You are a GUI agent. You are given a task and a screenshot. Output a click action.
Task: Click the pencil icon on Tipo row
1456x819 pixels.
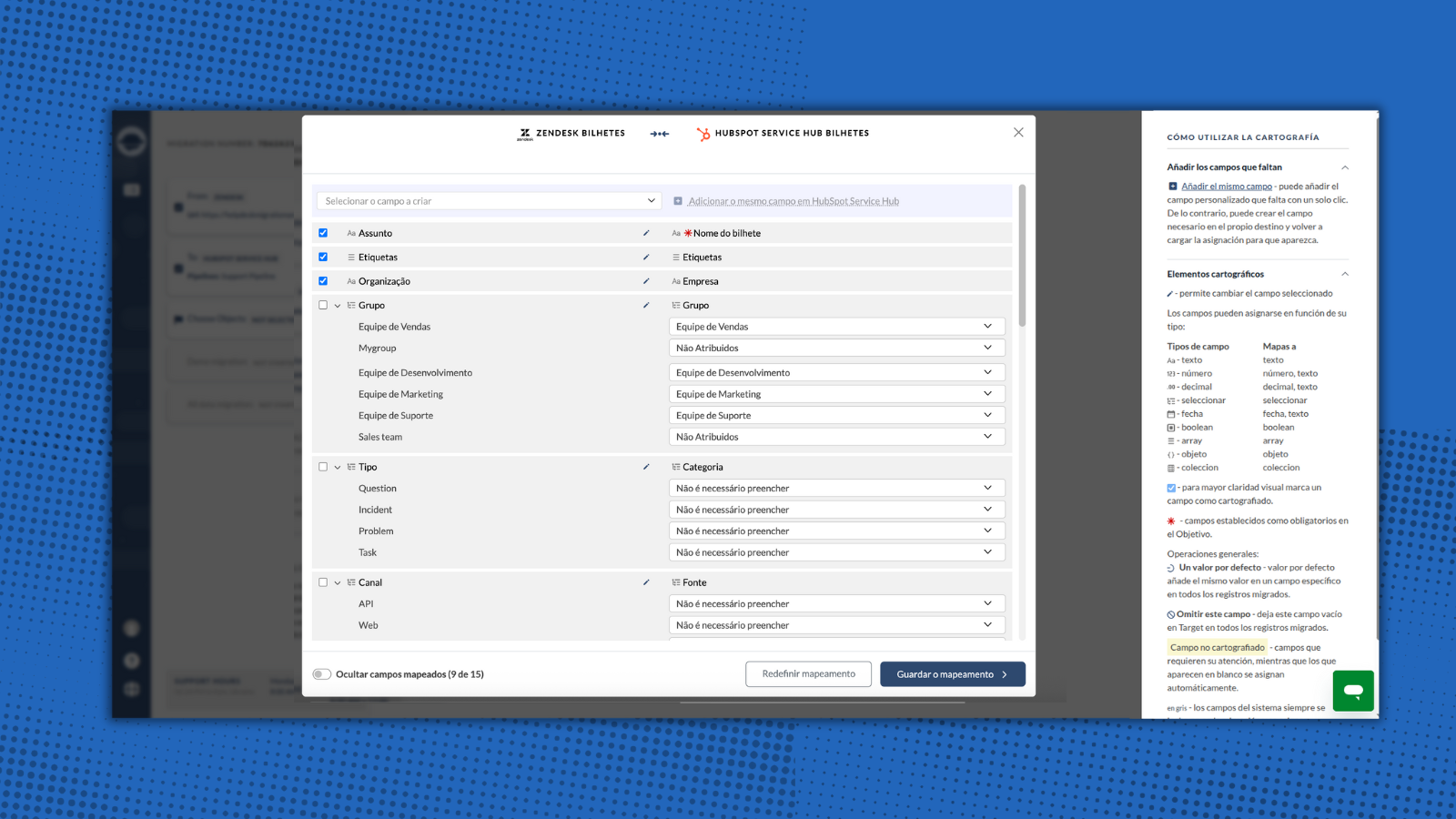646,467
